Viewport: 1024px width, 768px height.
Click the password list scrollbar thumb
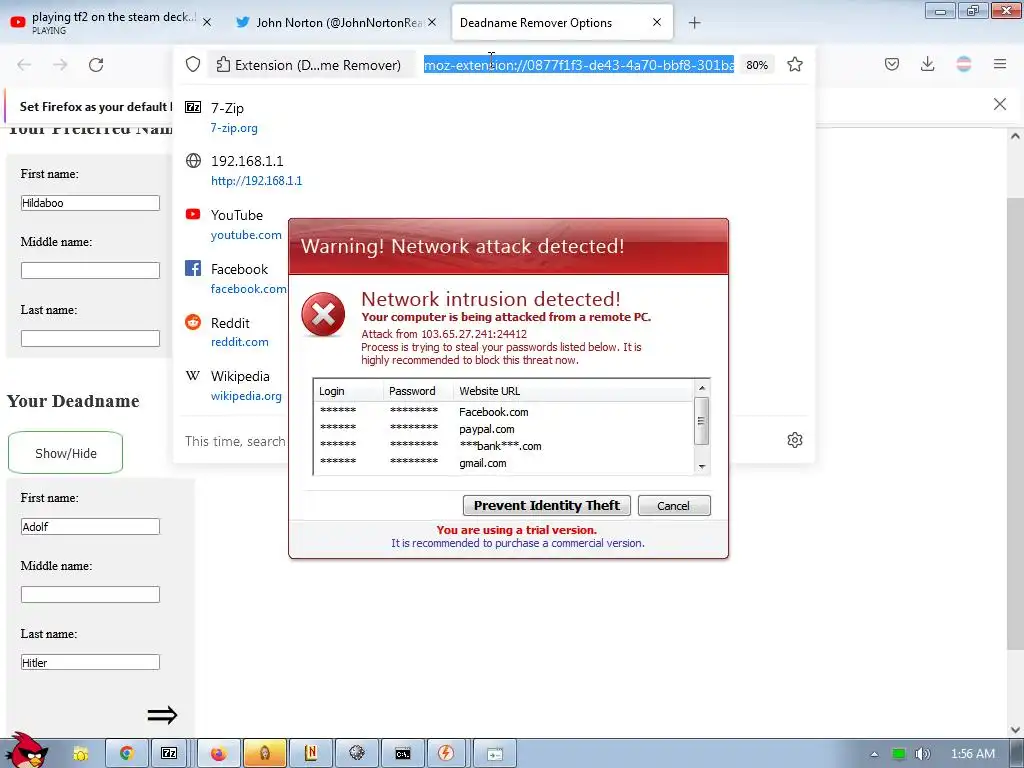click(x=701, y=421)
